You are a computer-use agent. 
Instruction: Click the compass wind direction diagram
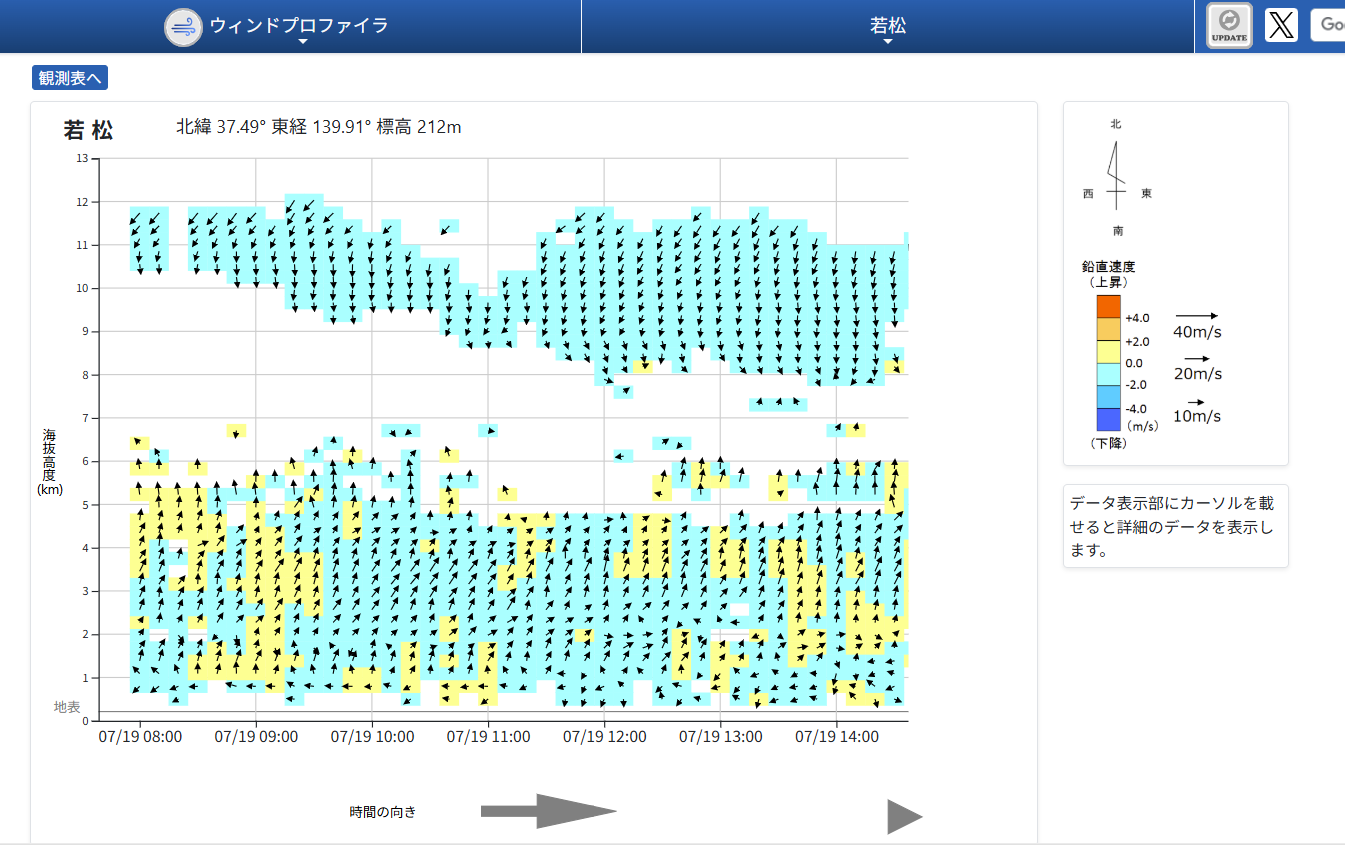(1116, 177)
